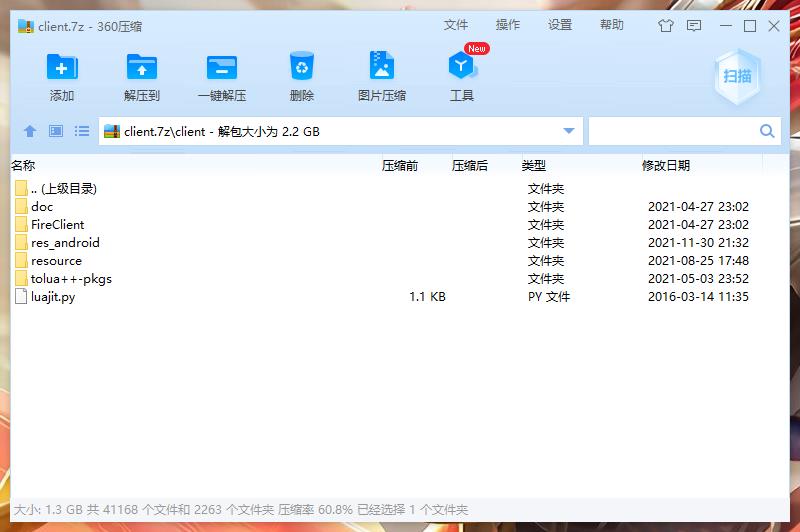Open the 设置 (Settings) menu
The height and width of the screenshot is (532, 800).
(560, 25)
